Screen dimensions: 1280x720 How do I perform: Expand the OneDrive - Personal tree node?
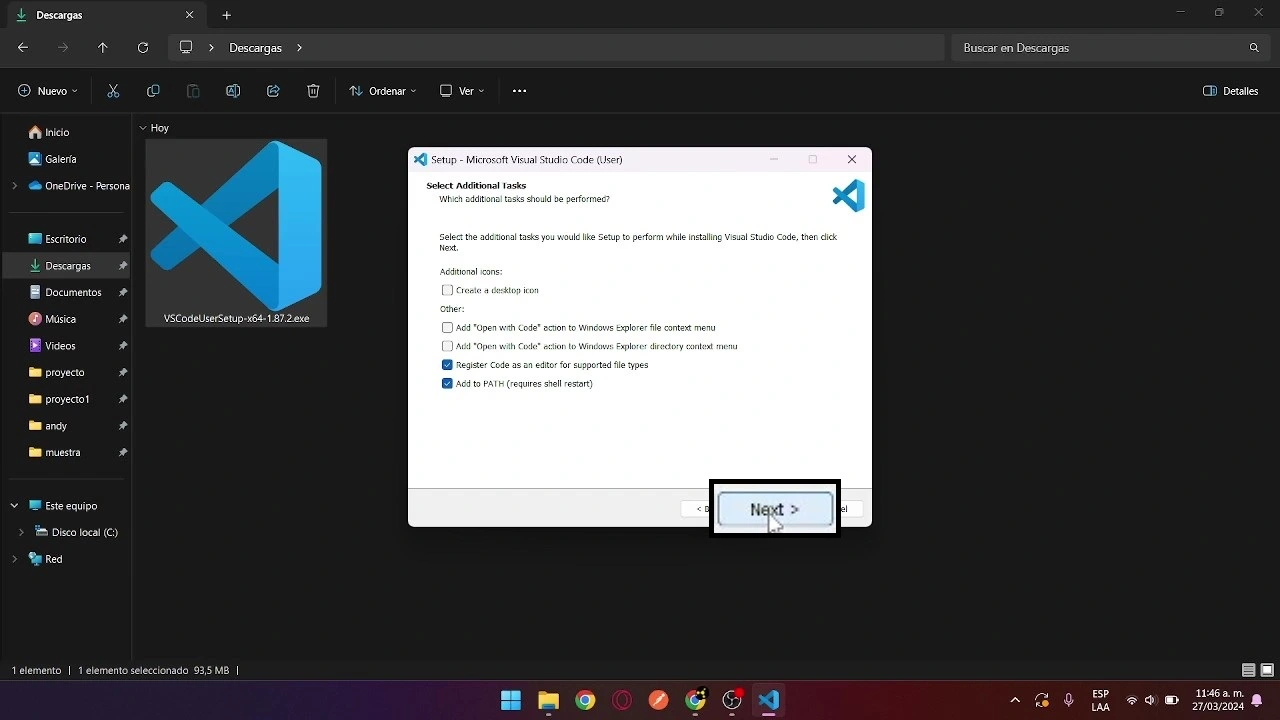pyautogui.click(x=14, y=185)
